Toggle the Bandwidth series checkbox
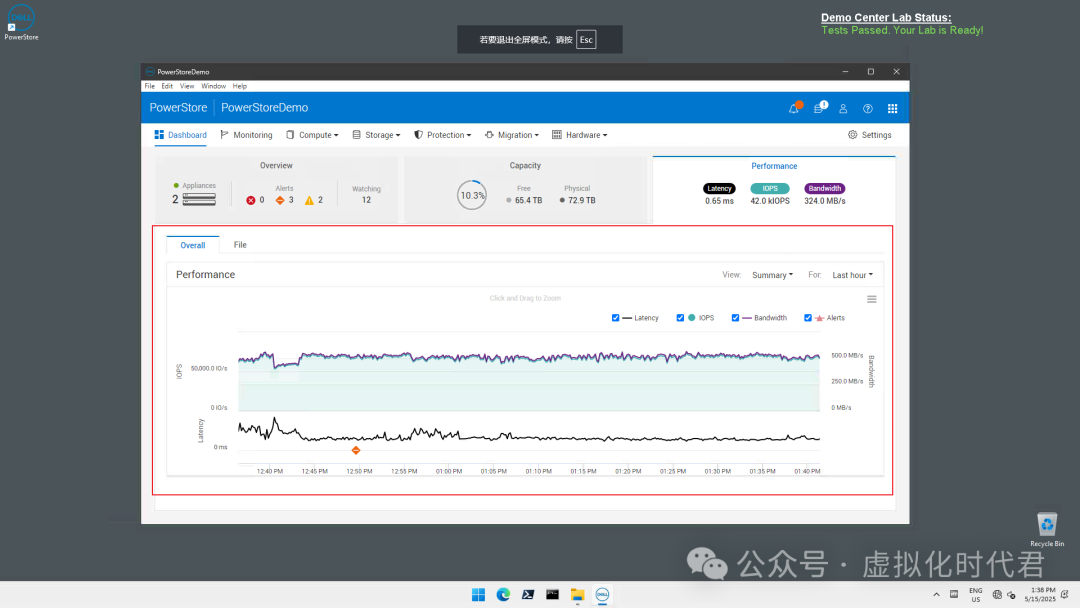The image size is (1080, 608). point(736,318)
